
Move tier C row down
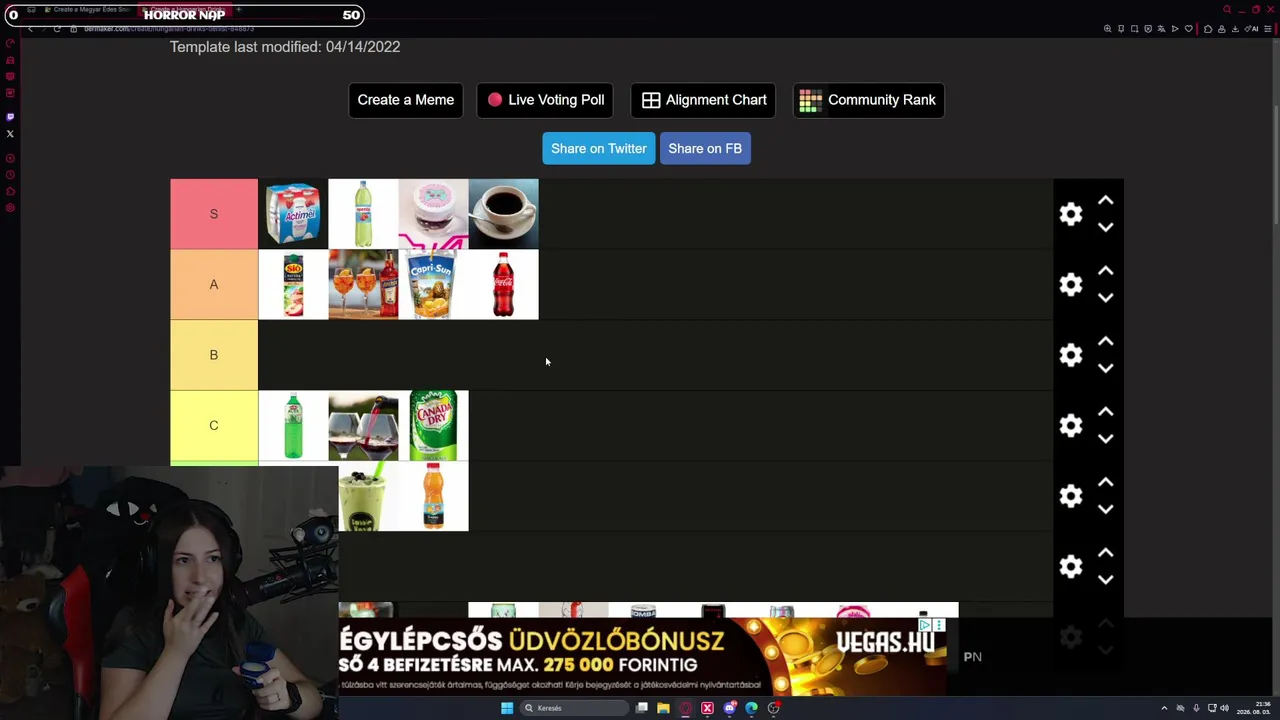coord(1106,438)
